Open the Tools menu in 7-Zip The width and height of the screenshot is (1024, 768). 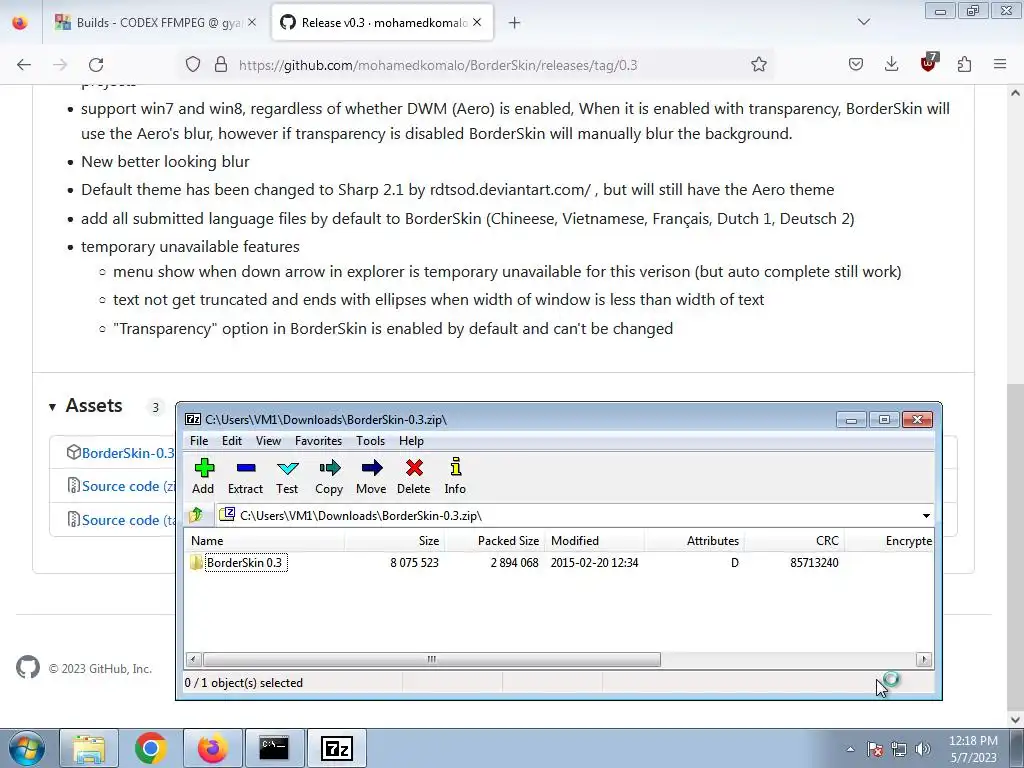[370, 441]
